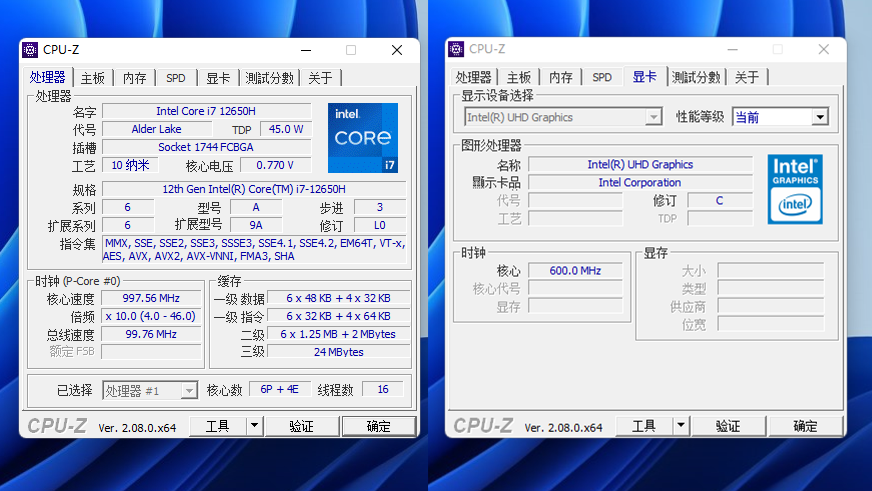
Task: Click 验证 button in right window
Action: (728, 426)
